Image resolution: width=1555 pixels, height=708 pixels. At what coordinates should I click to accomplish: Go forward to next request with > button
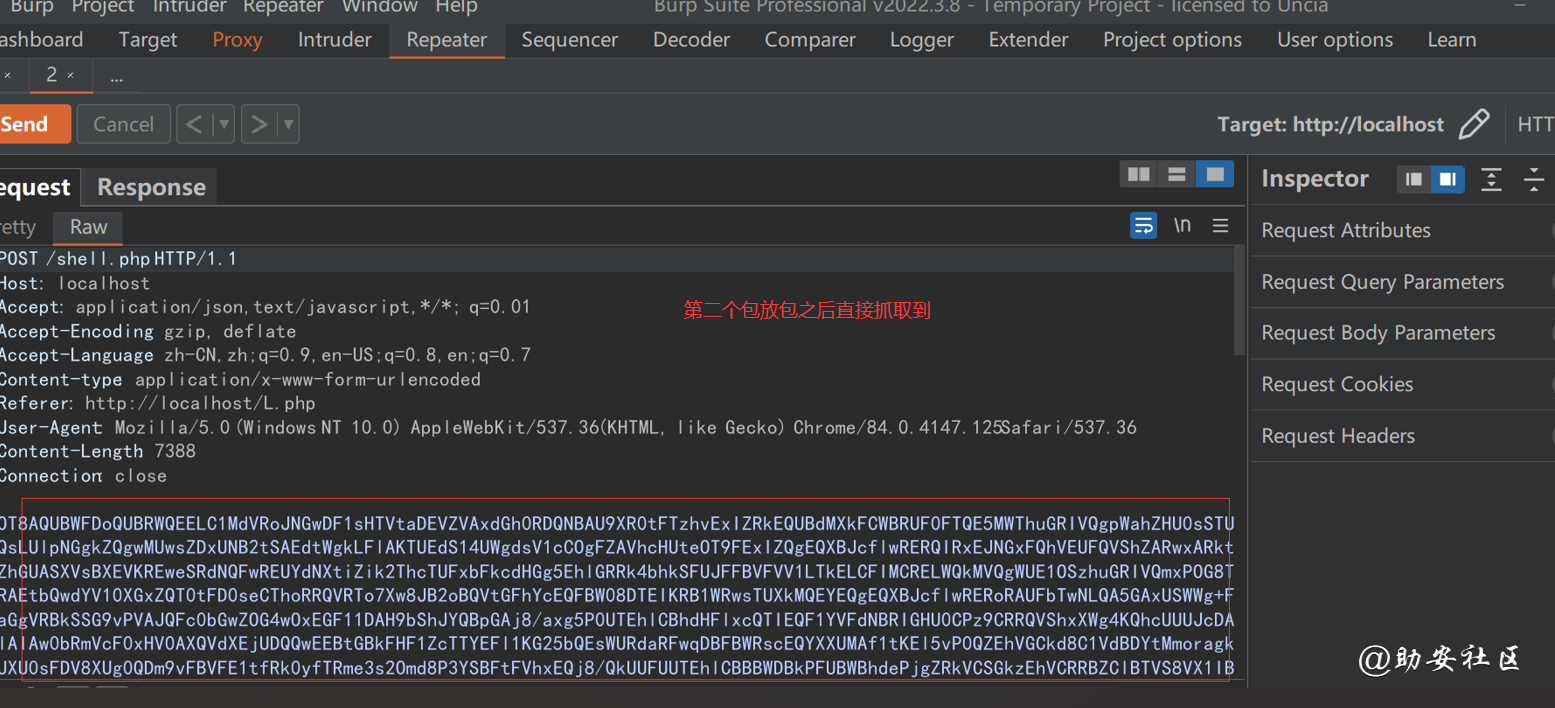(x=259, y=124)
